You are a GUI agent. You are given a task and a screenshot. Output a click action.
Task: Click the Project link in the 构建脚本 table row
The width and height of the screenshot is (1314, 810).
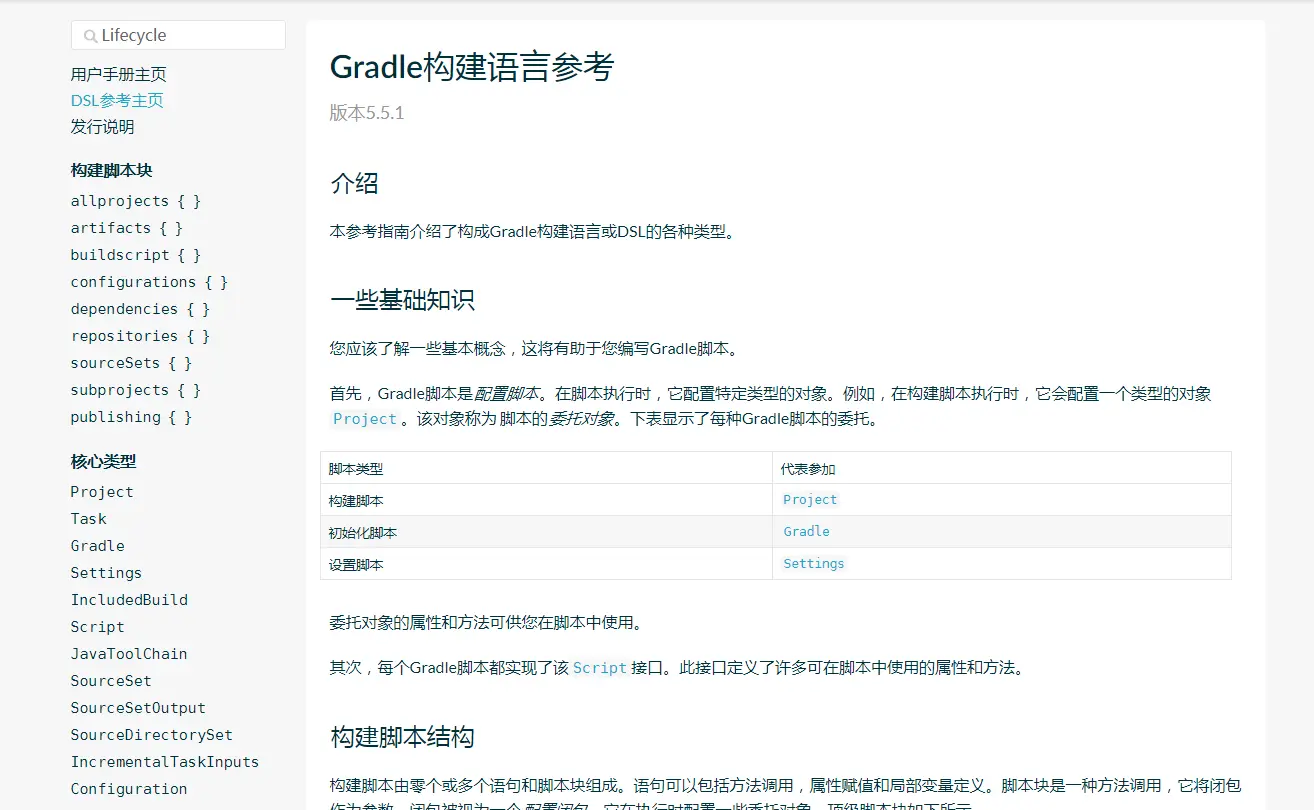coord(810,500)
